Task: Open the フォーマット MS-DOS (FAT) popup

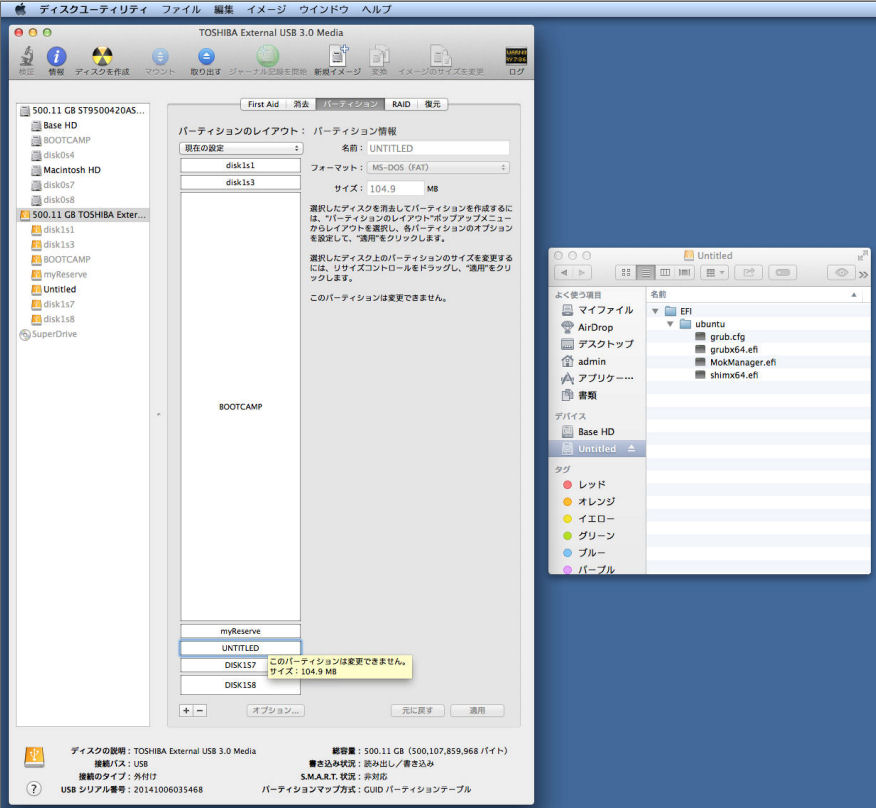Action: (438, 167)
